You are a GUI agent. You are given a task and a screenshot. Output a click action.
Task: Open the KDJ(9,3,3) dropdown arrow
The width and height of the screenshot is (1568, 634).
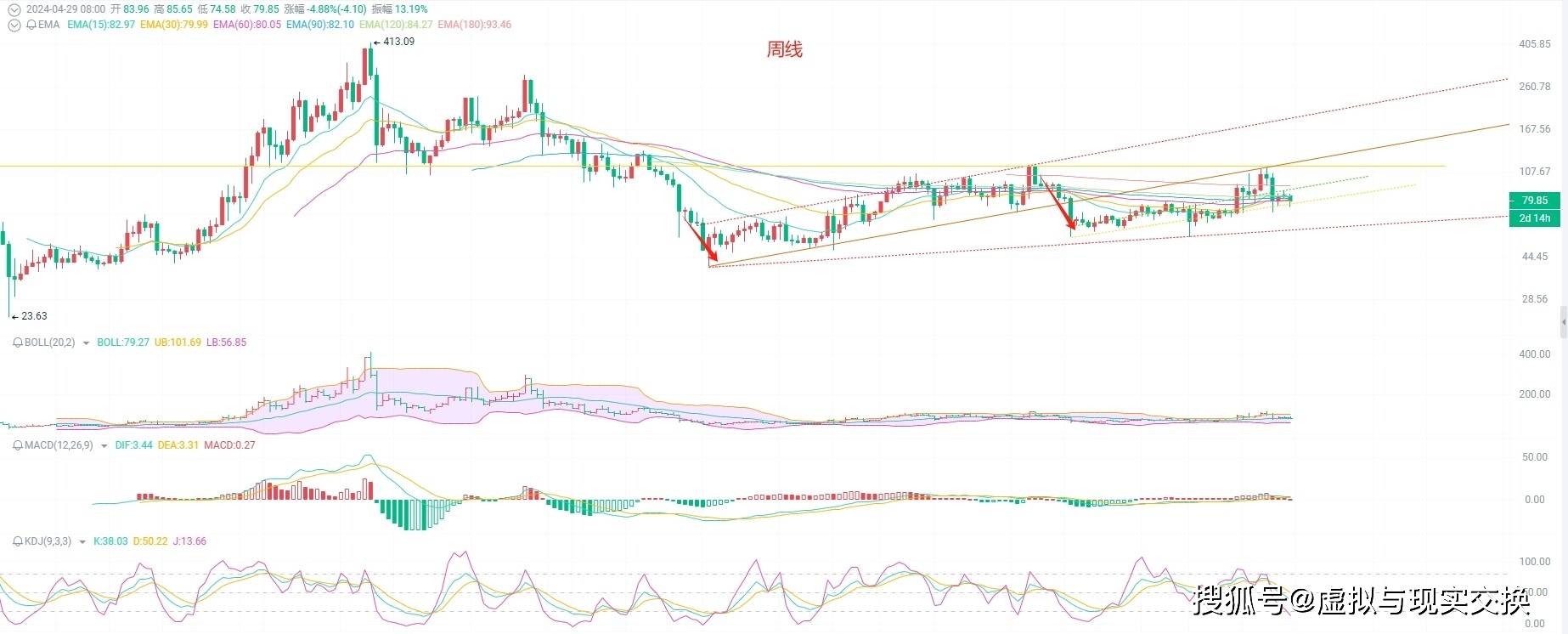click(x=82, y=541)
